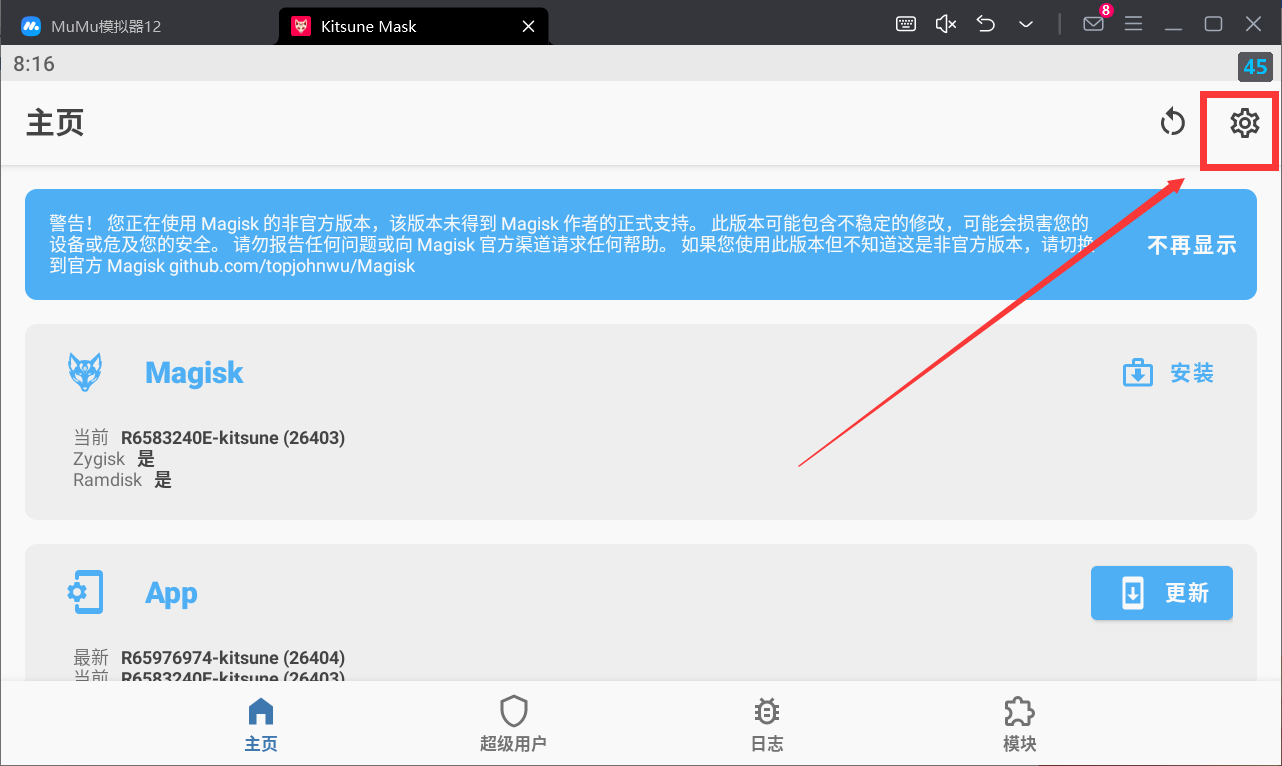
Task: Unmute emulator using speaker icon
Action: [x=945, y=24]
